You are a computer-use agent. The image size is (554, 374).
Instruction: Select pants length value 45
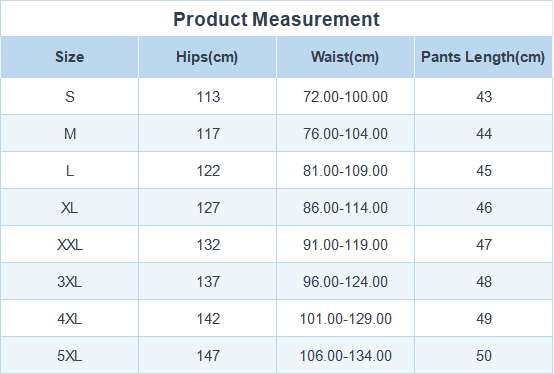[x=484, y=171]
